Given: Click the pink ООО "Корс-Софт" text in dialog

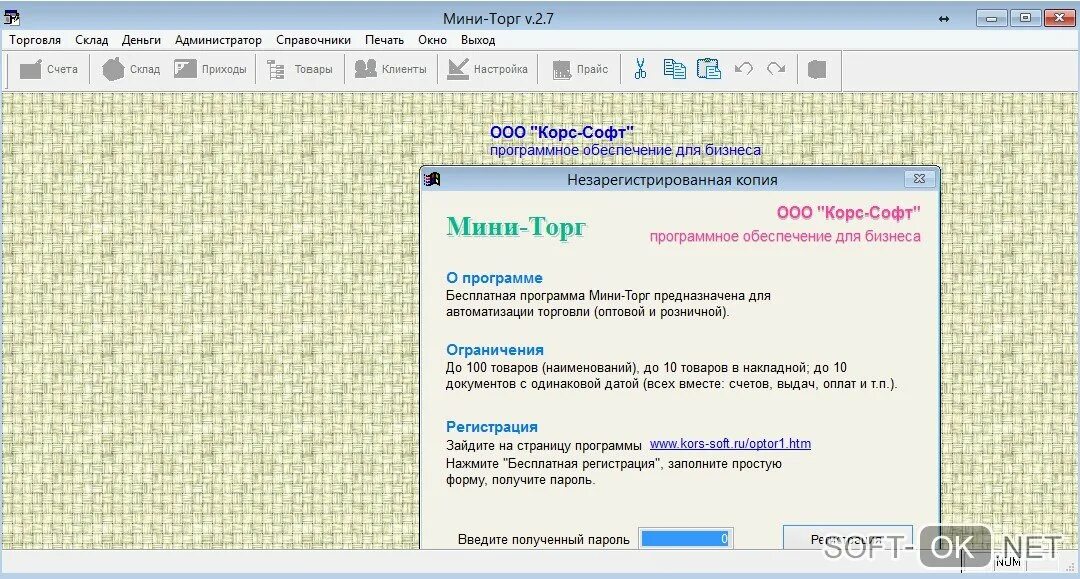Looking at the screenshot, I should tap(849, 213).
